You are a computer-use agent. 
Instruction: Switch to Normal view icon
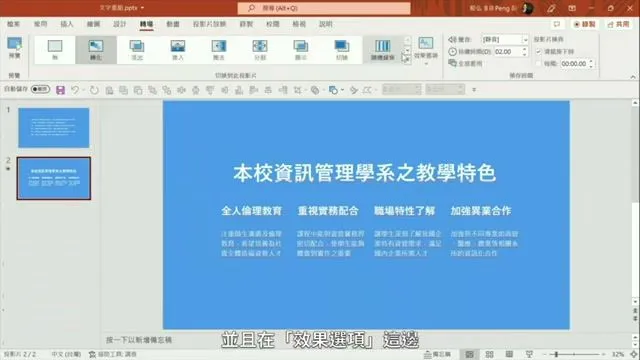pyautogui.click(x=470, y=354)
